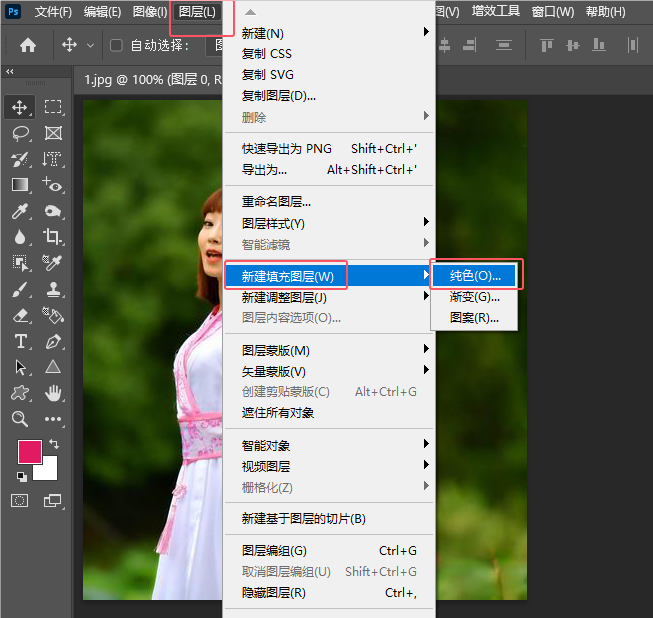Open the 窗口(W) menu

553,12
